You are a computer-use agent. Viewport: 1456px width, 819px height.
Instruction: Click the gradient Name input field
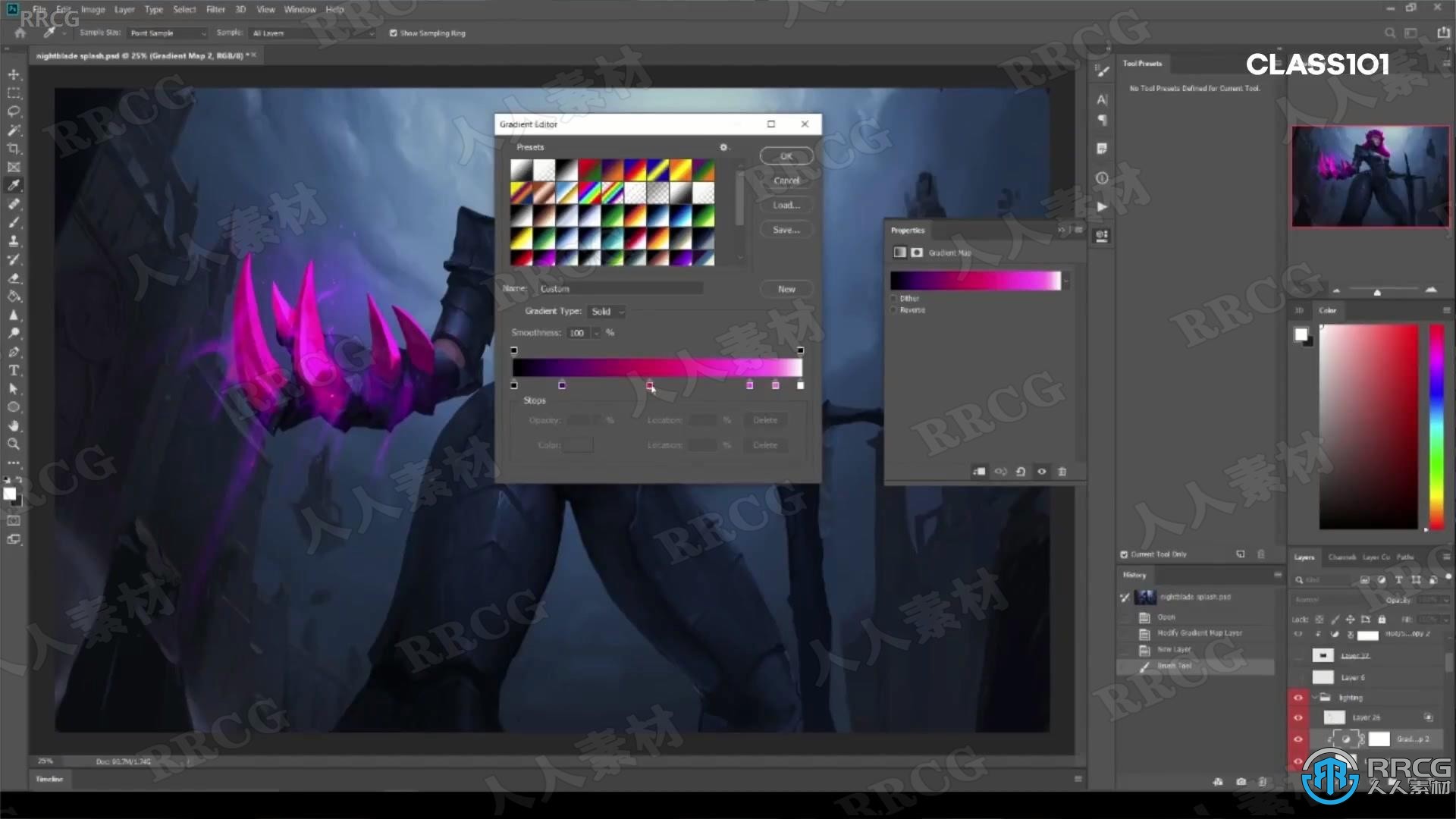tap(620, 289)
